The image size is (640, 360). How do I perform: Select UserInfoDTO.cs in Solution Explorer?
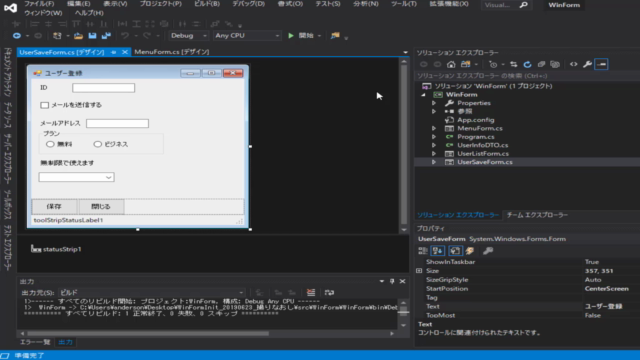(482, 145)
